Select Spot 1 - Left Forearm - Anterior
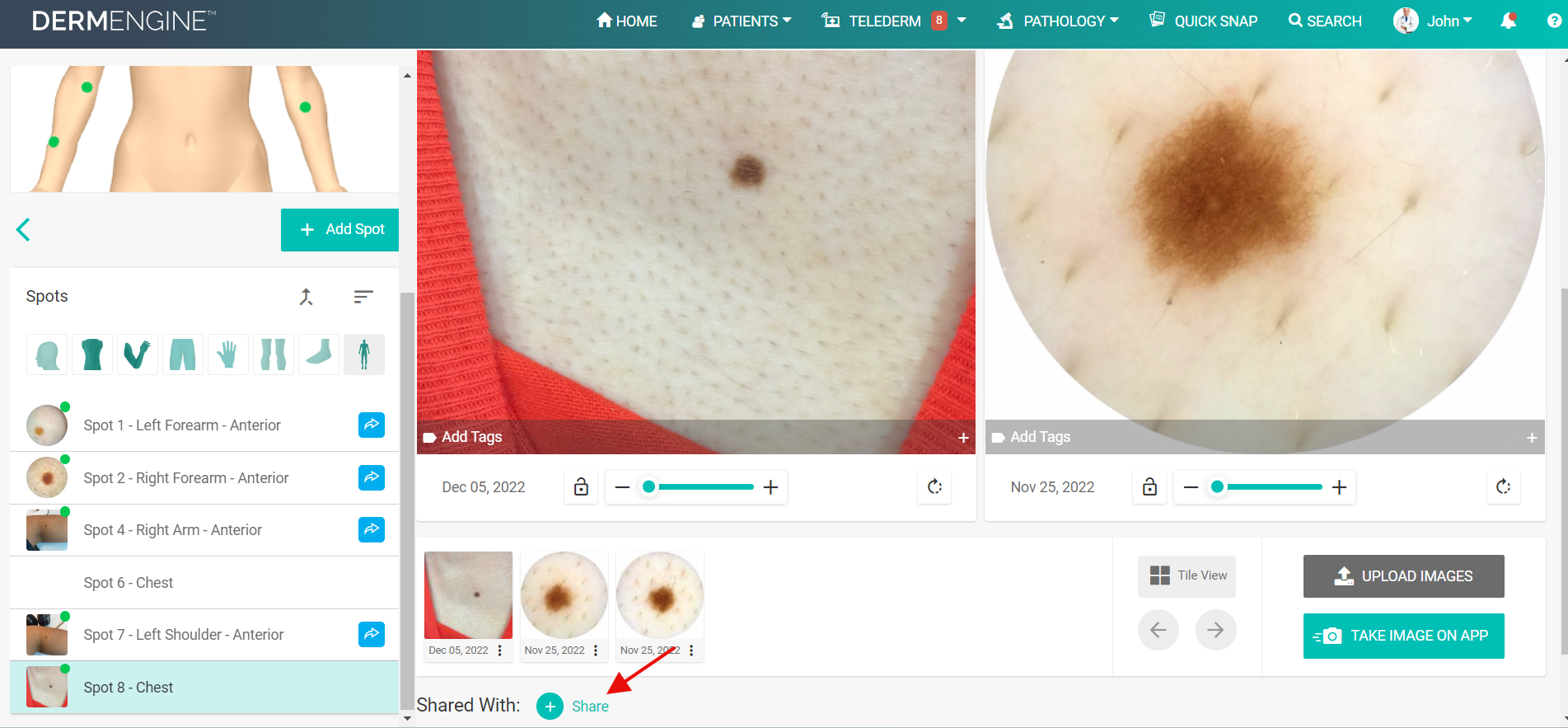The image size is (1568, 728). click(x=204, y=425)
